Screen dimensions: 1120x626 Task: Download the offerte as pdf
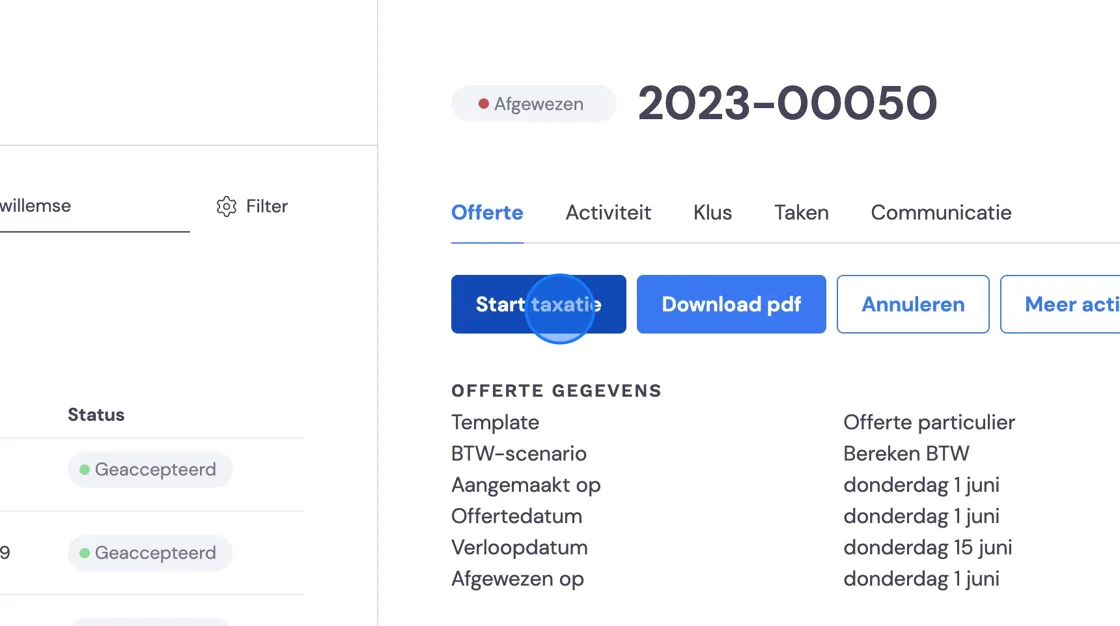(731, 304)
